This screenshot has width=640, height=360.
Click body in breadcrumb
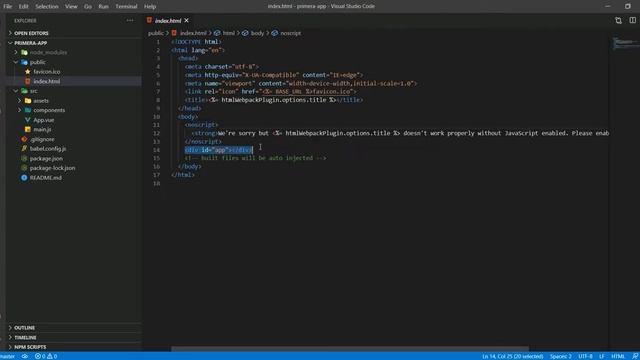(x=257, y=33)
